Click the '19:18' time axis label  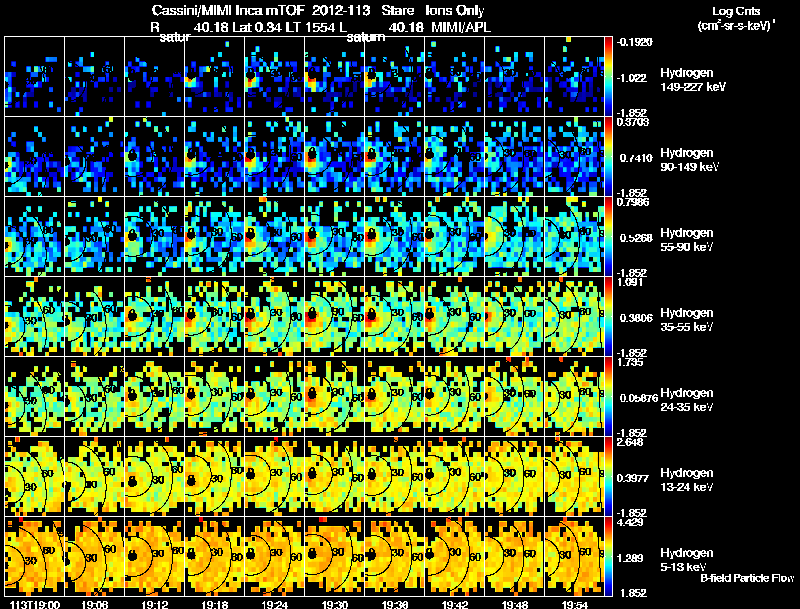click(x=214, y=605)
